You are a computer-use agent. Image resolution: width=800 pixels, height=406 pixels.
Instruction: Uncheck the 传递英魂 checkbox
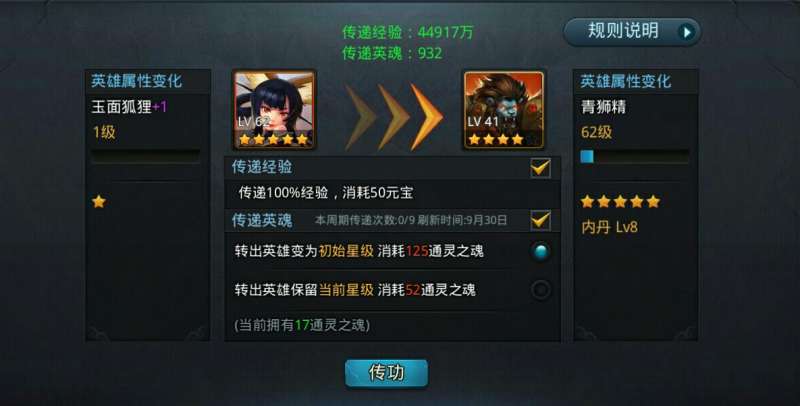(x=540, y=220)
